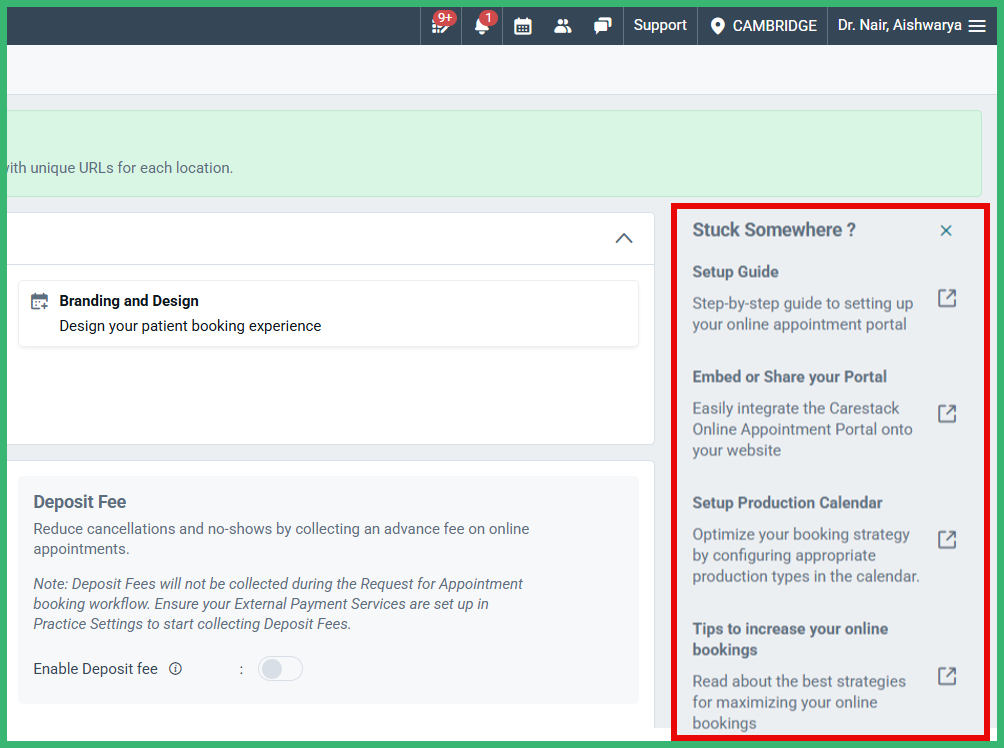Enable the Deposit fee toggle
This screenshot has height=748, width=1004.
point(280,669)
